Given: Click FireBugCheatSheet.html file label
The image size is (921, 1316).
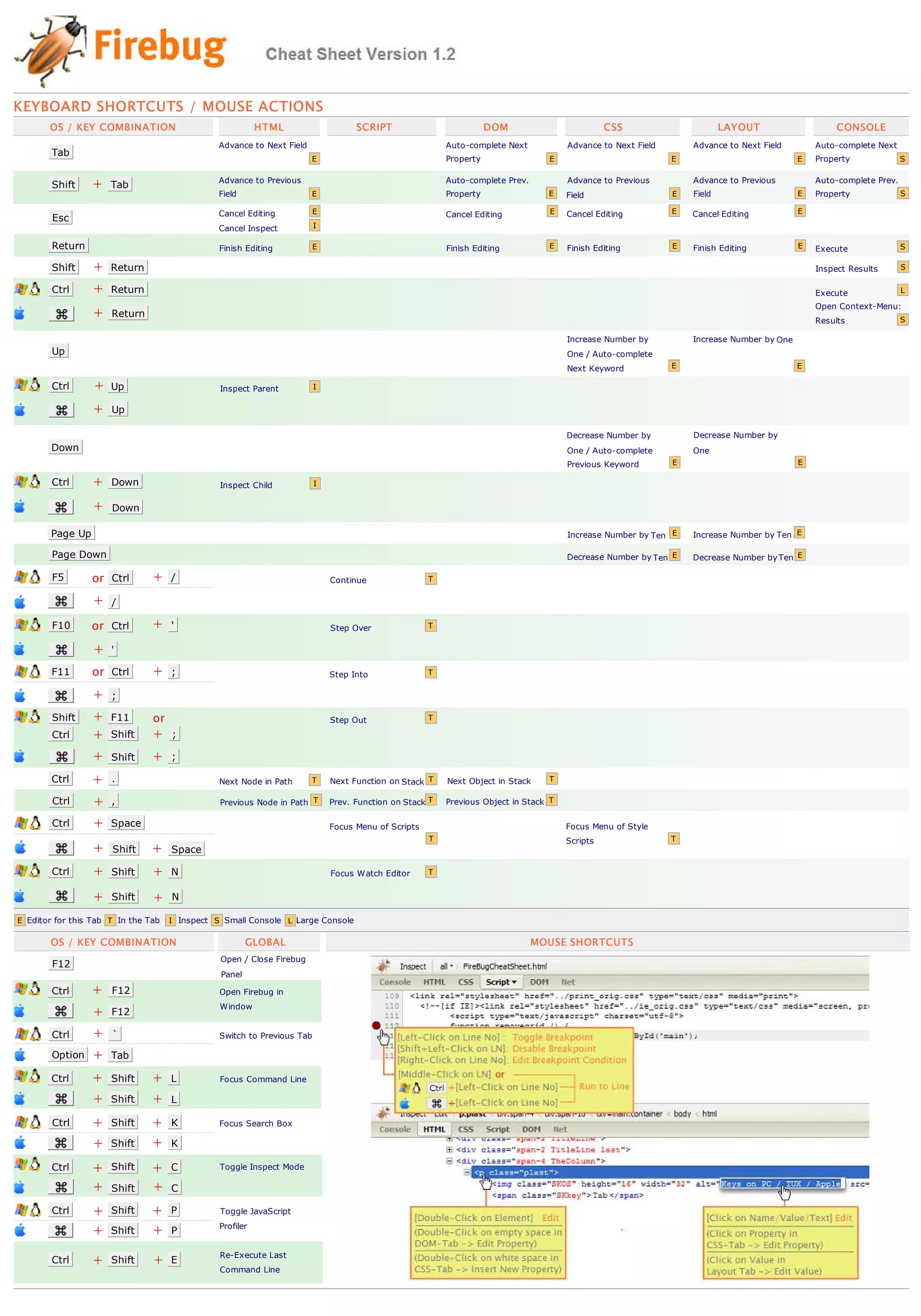Looking at the screenshot, I should (x=505, y=966).
